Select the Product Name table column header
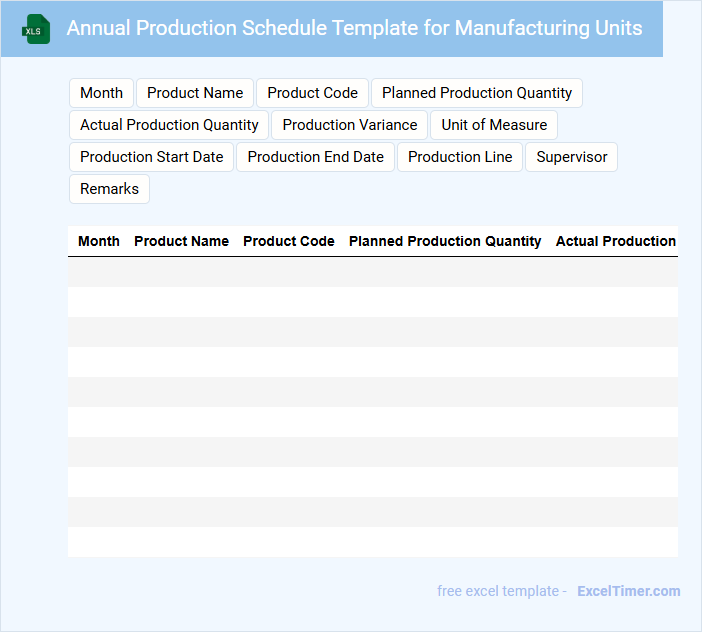Image resolution: width=702 pixels, height=632 pixels. coord(181,241)
